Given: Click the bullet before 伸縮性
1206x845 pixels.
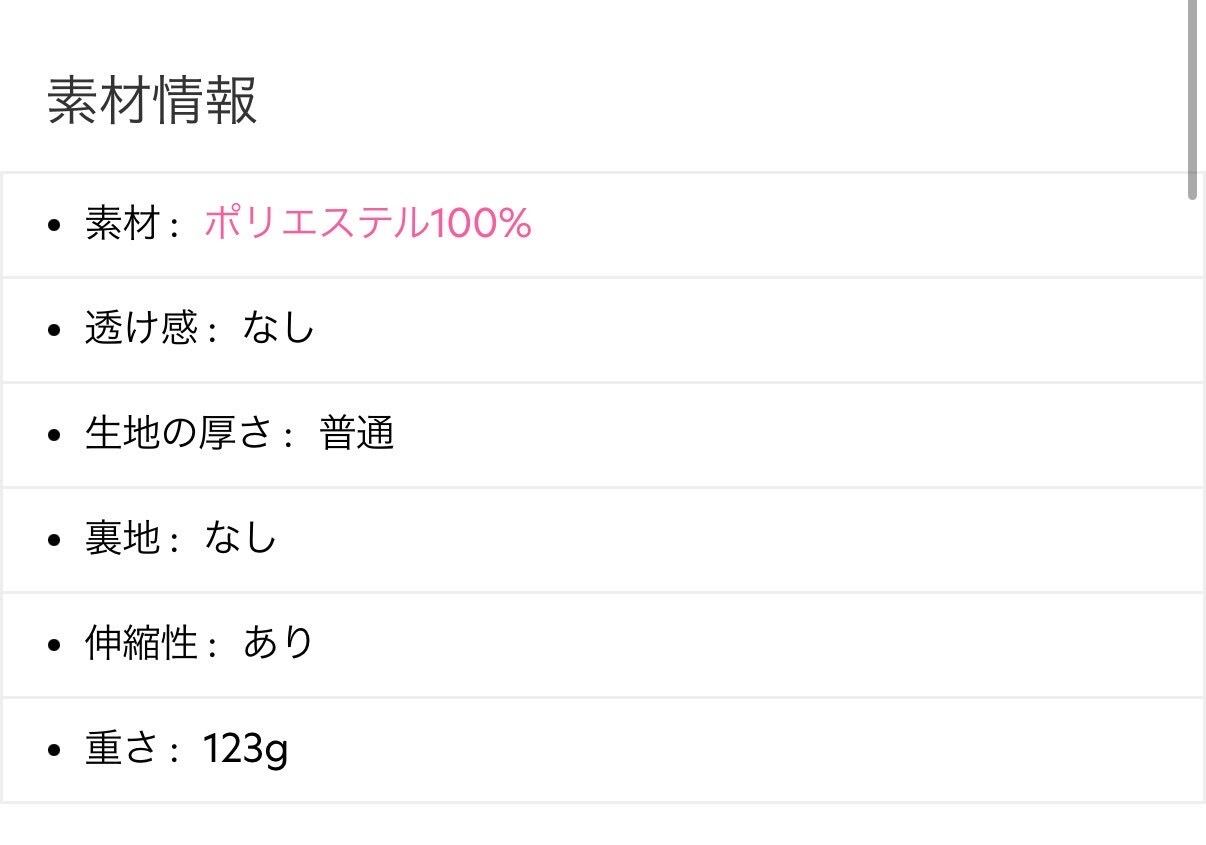Looking at the screenshot, I should [x=55, y=644].
